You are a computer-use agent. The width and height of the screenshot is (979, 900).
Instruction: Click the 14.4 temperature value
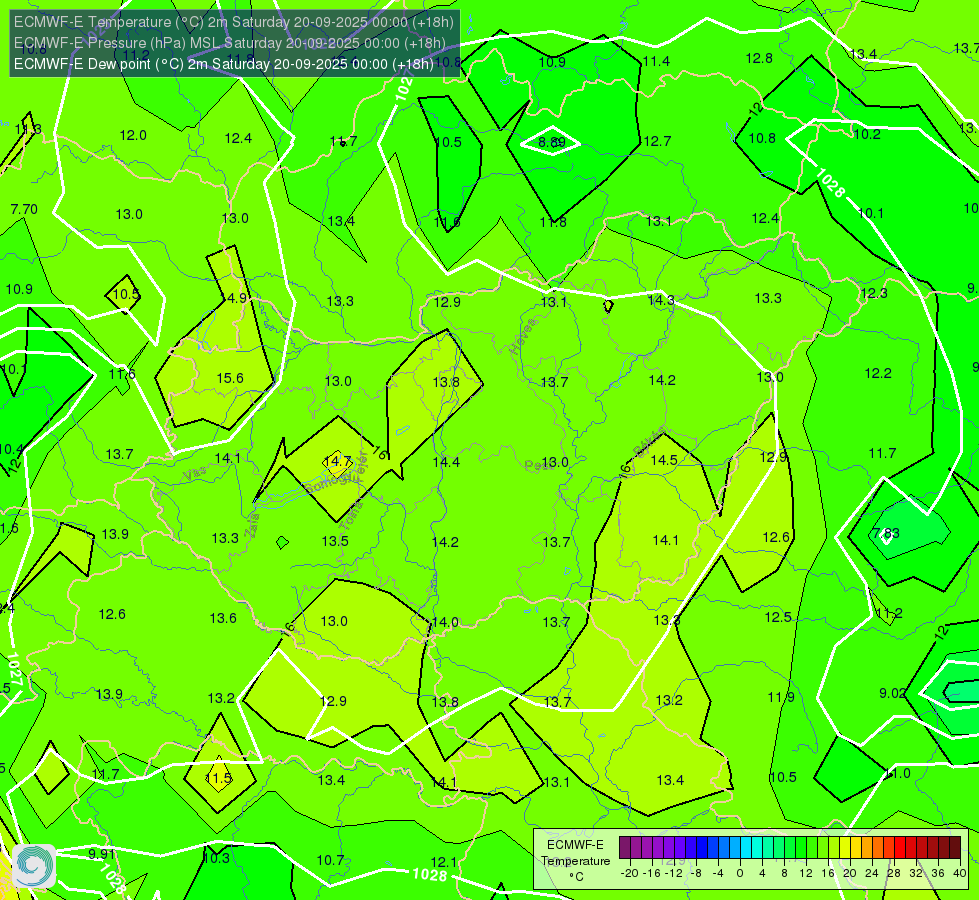click(x=446, y=462)
